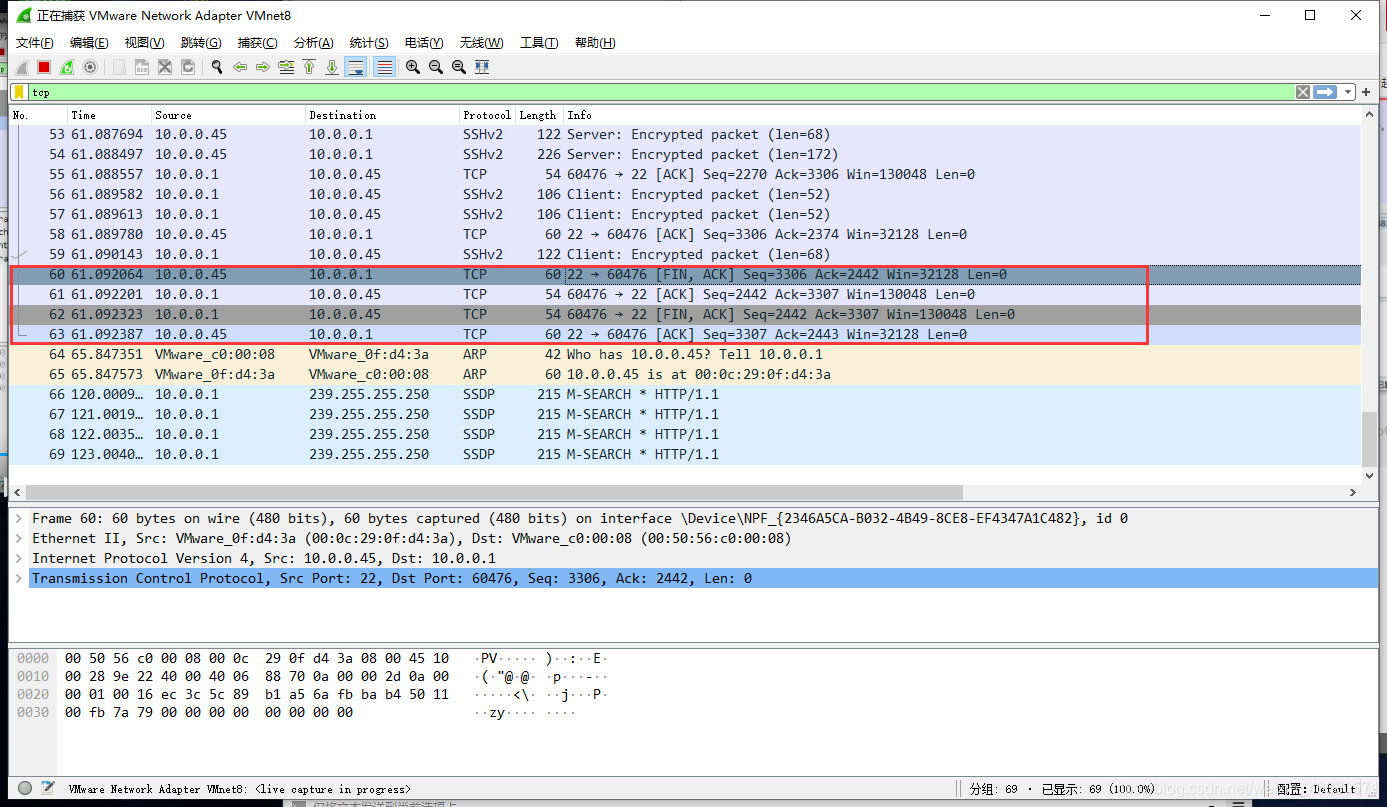
Task: Apply display filter arrow button
Action: pyautogui.click(x=1326, y=92)
